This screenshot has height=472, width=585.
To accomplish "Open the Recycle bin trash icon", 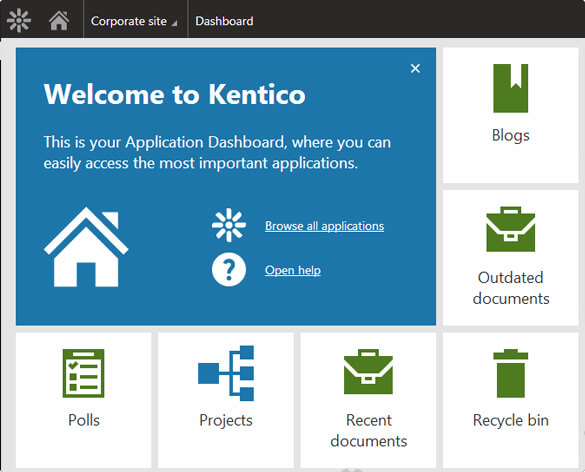I will [510, 373].
